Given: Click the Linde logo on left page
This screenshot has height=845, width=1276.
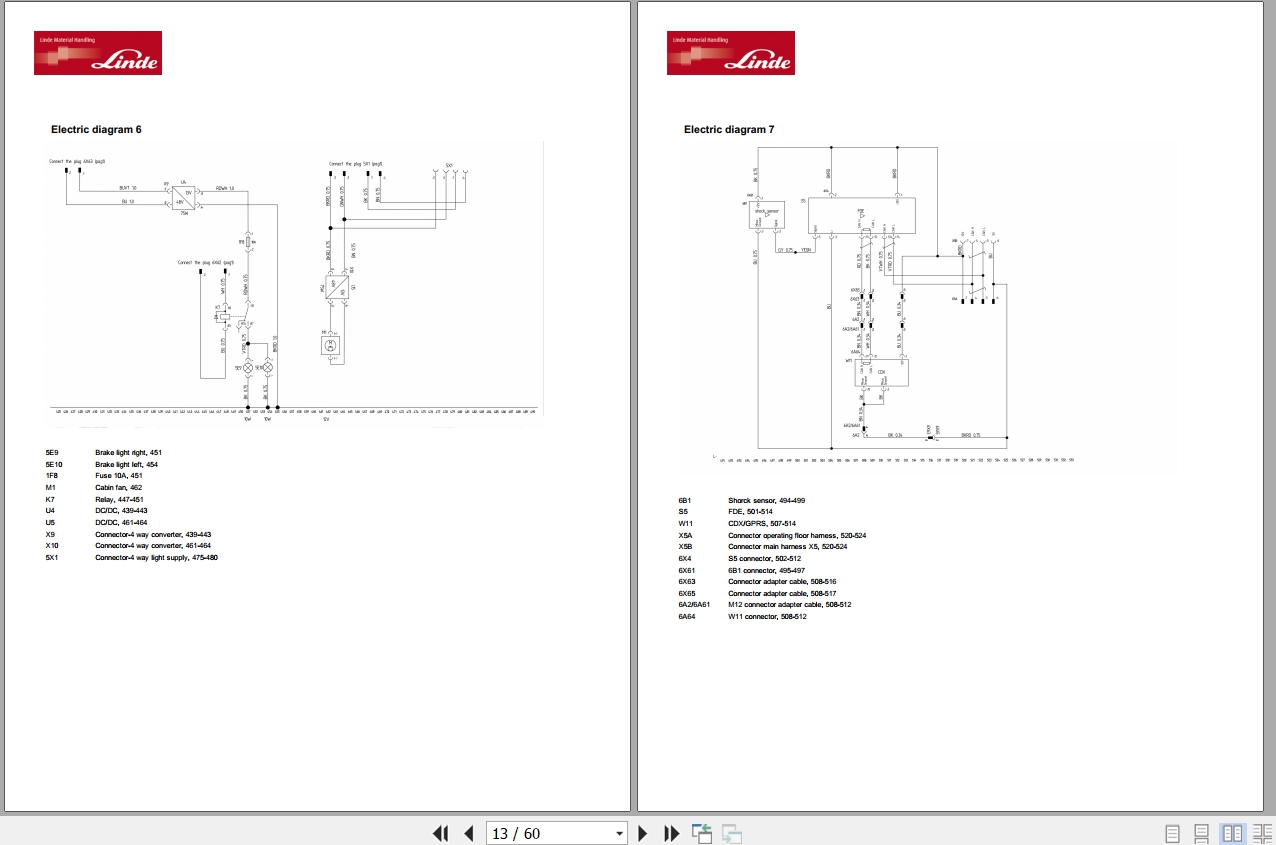Looking at the screenshot, I should pyautogui.click(x=98, y=53).
